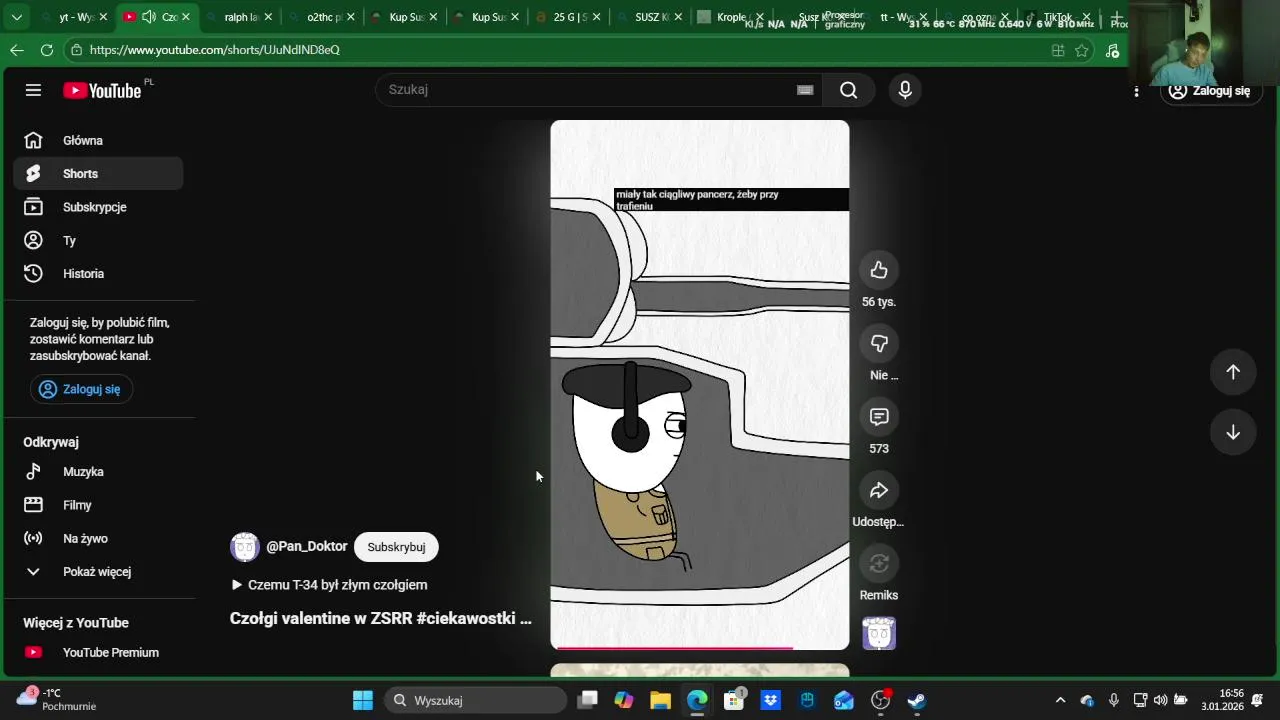The width and height of the screenshot is (1280, 720).
Task: Open Główna in the sidebar
Action: tap(98, 140)
